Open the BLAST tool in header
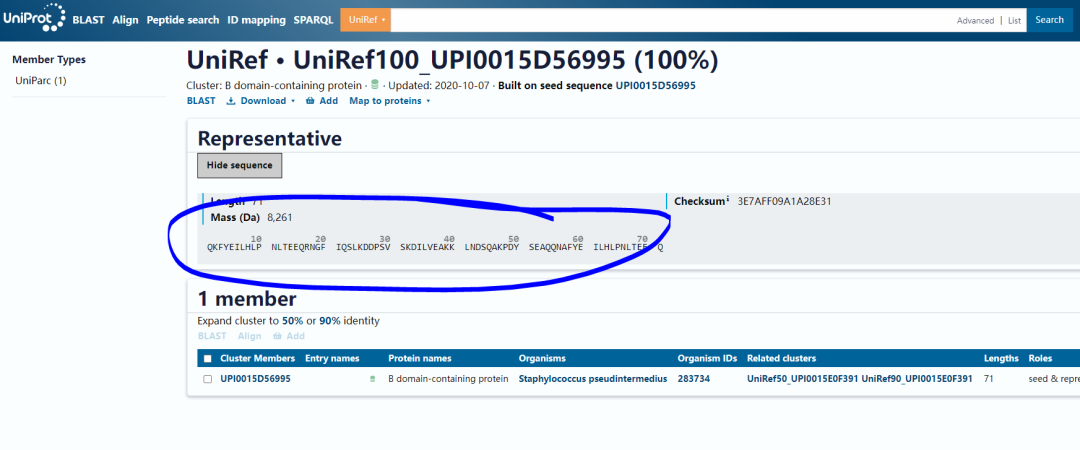 88,20
